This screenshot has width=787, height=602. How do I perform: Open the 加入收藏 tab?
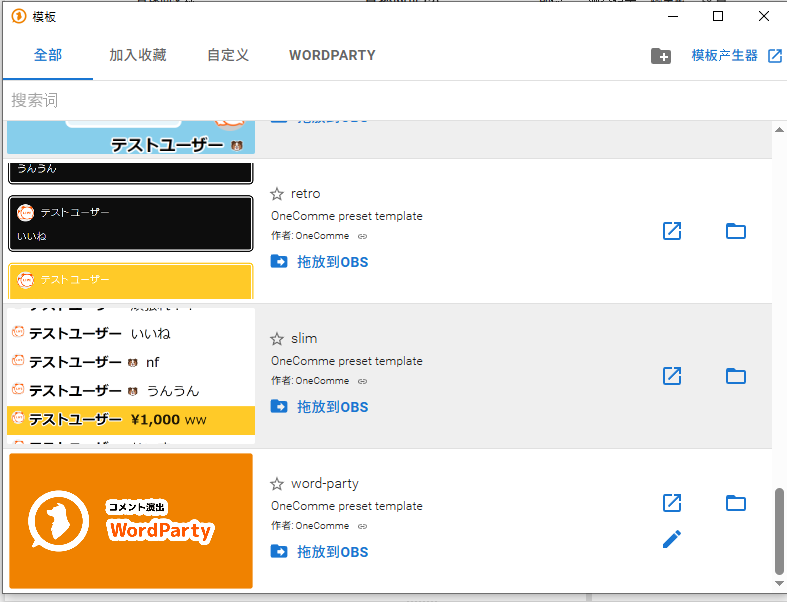click(x=138, y=55)
